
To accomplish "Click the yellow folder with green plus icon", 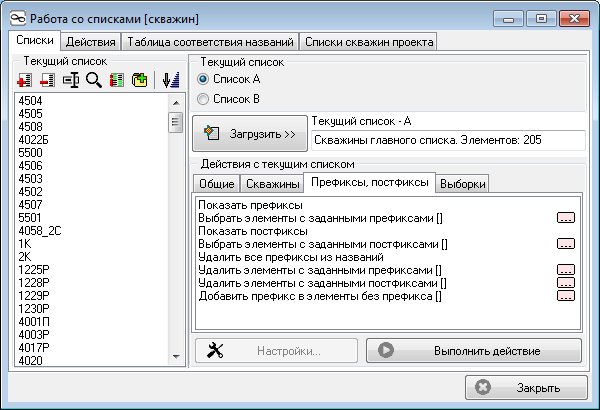I will [x=140, y=80].
